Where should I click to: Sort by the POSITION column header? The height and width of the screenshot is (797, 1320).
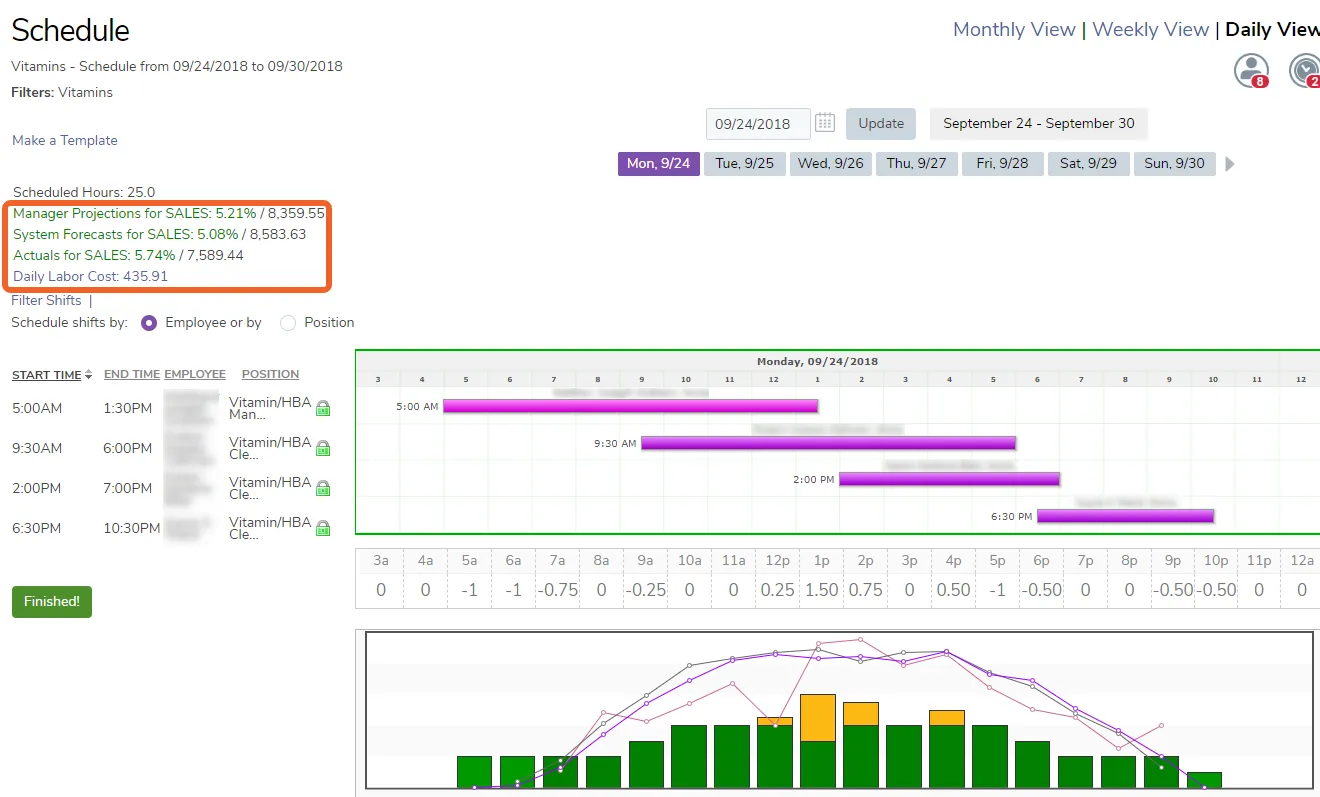coord(270,374)
